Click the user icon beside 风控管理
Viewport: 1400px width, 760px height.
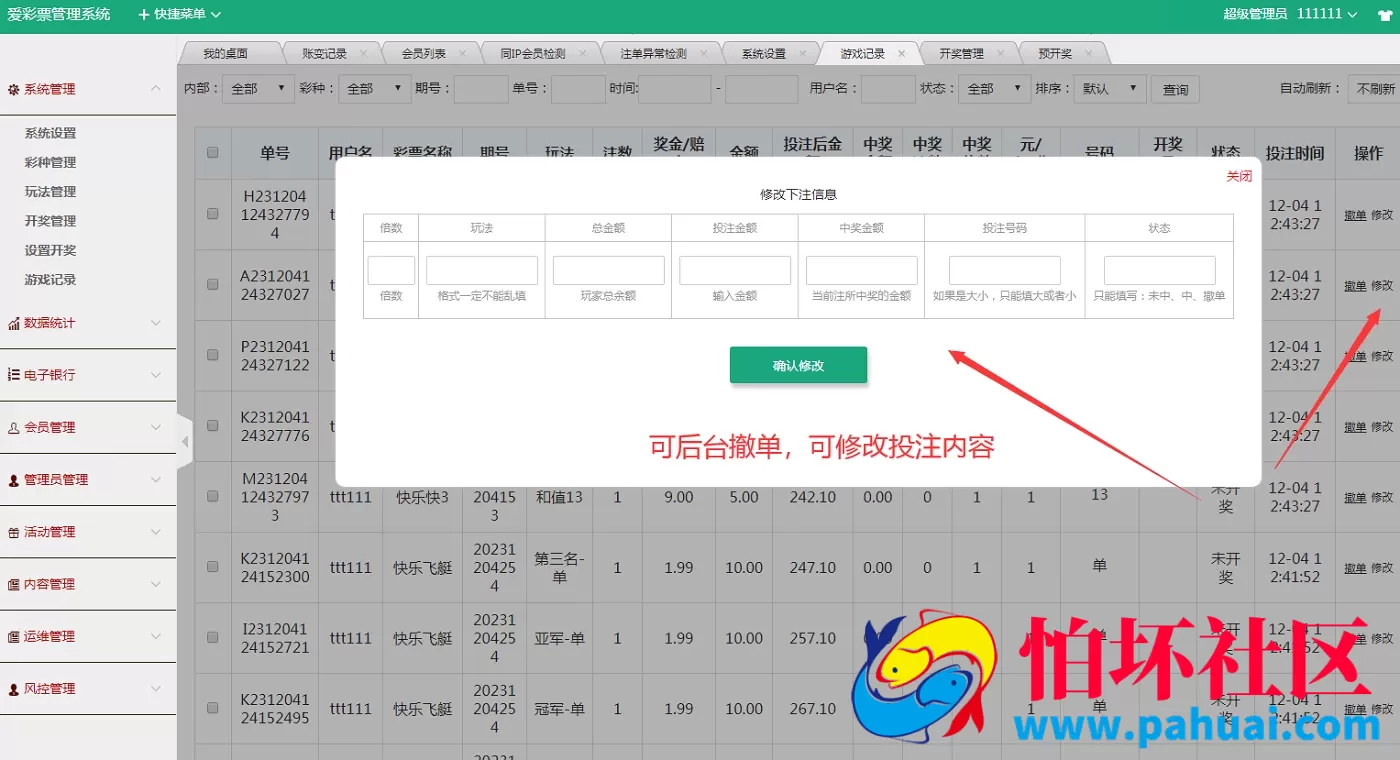click(14, 689)
